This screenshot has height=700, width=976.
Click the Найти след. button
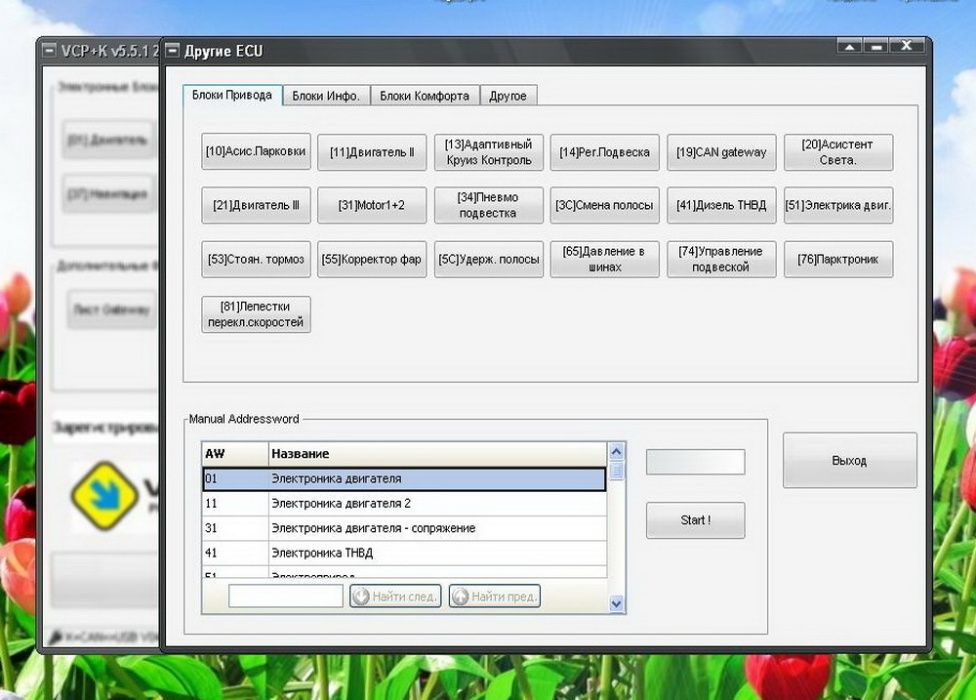point(395,596)
